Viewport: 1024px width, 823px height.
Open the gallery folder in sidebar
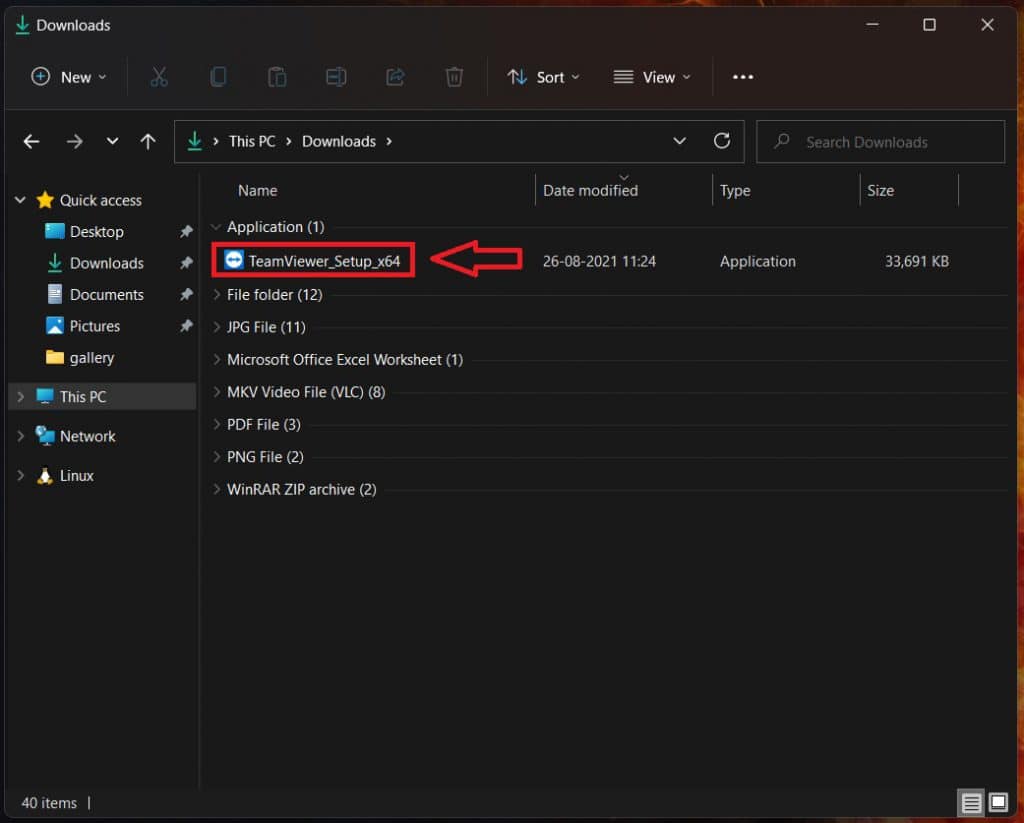91,357
